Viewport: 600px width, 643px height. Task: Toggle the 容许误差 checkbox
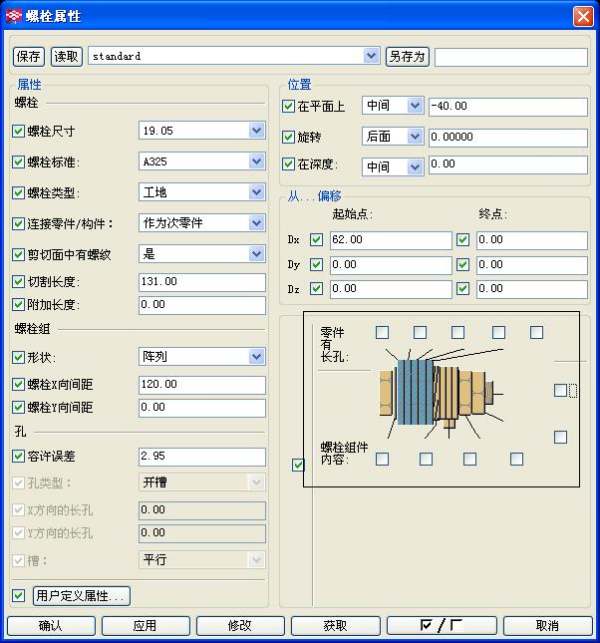18,456
